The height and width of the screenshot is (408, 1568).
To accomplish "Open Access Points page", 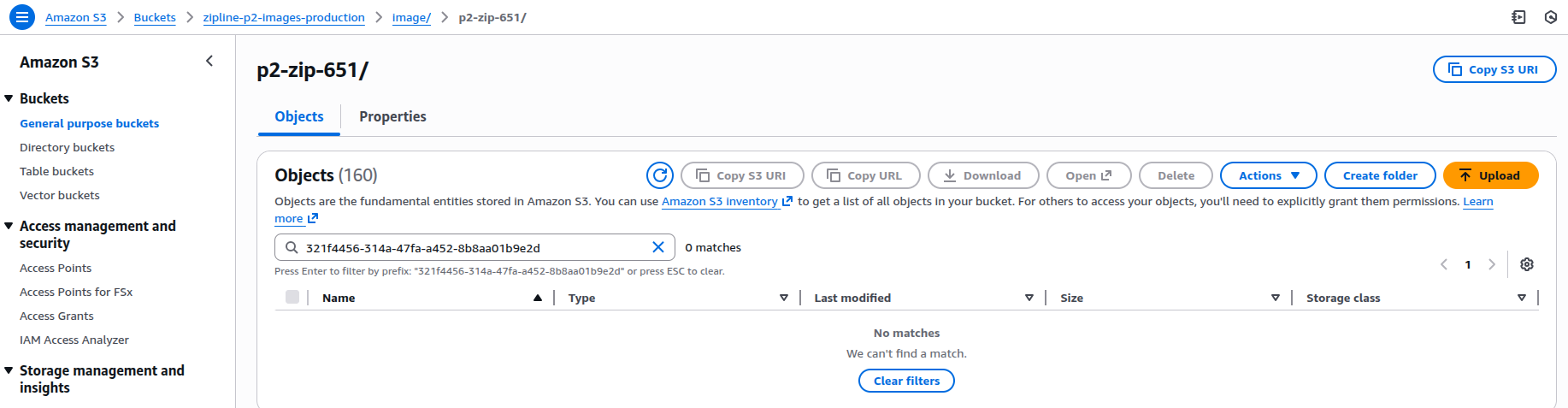I will coord(56,268).
